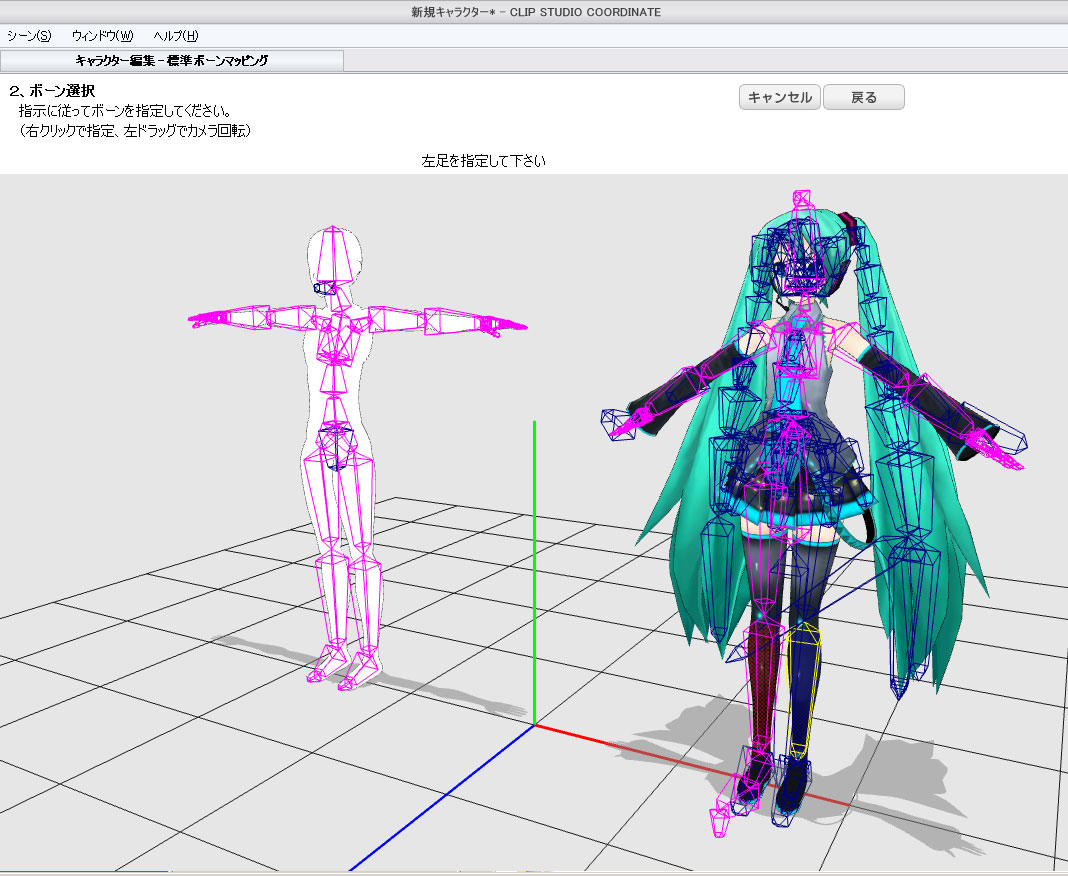Click the 戻る button

point(864,97)
